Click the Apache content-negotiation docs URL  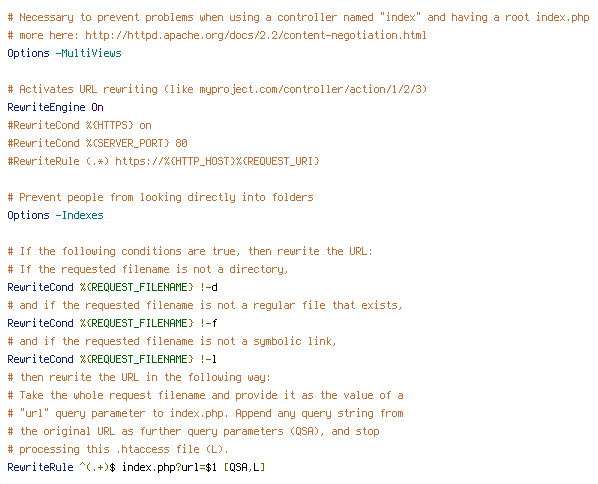coord(256,35)
